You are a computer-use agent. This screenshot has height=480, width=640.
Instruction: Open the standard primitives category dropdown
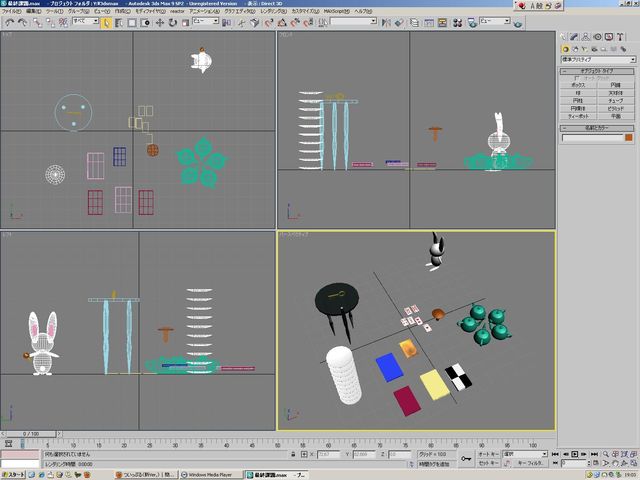(598, 60)
